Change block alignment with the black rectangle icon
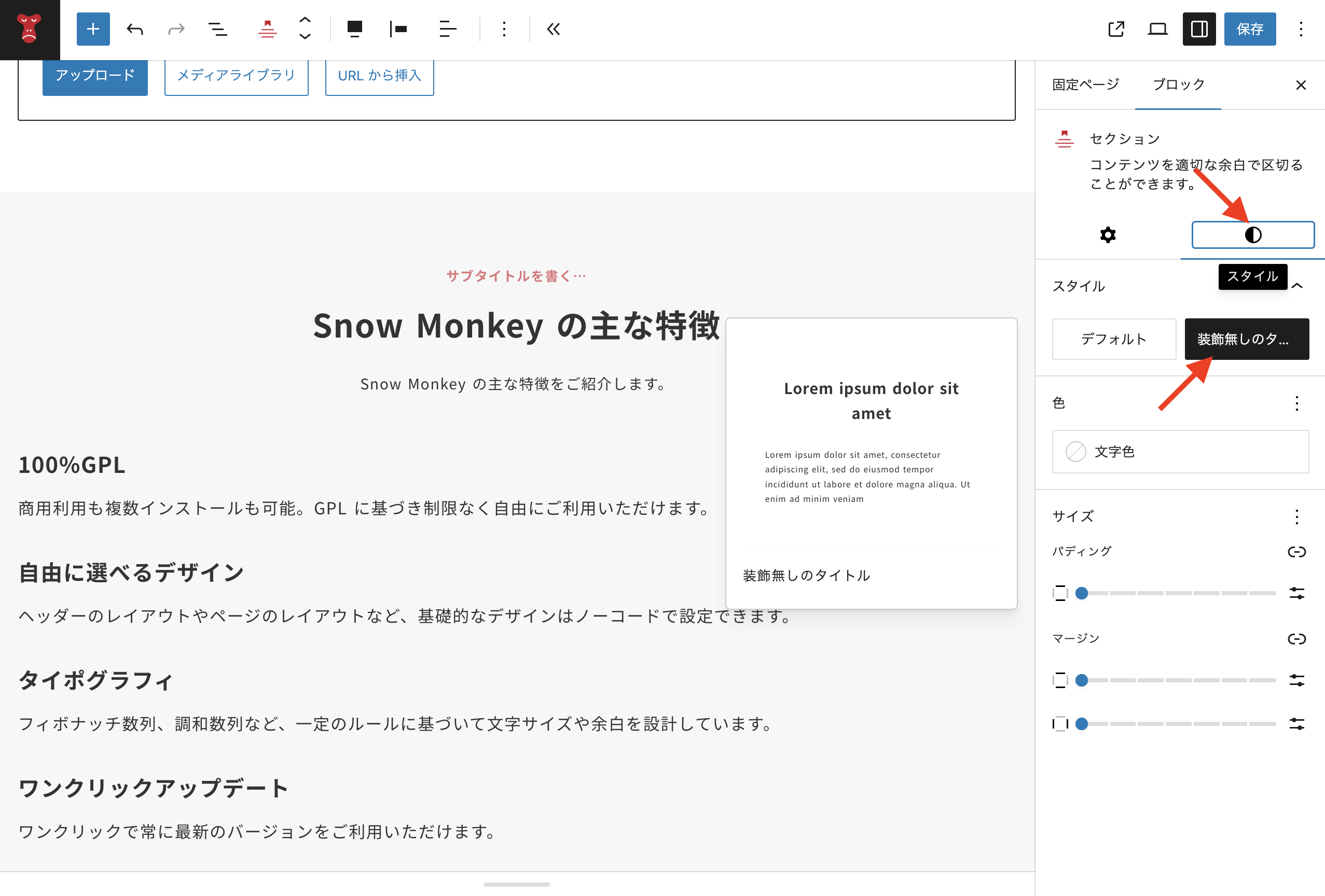 tap(355, 29)
